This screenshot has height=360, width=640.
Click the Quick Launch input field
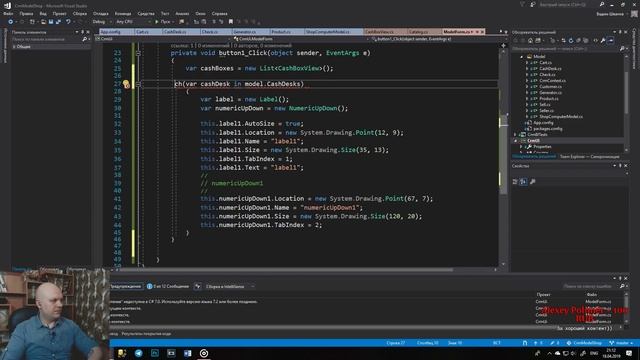(568, 4)
